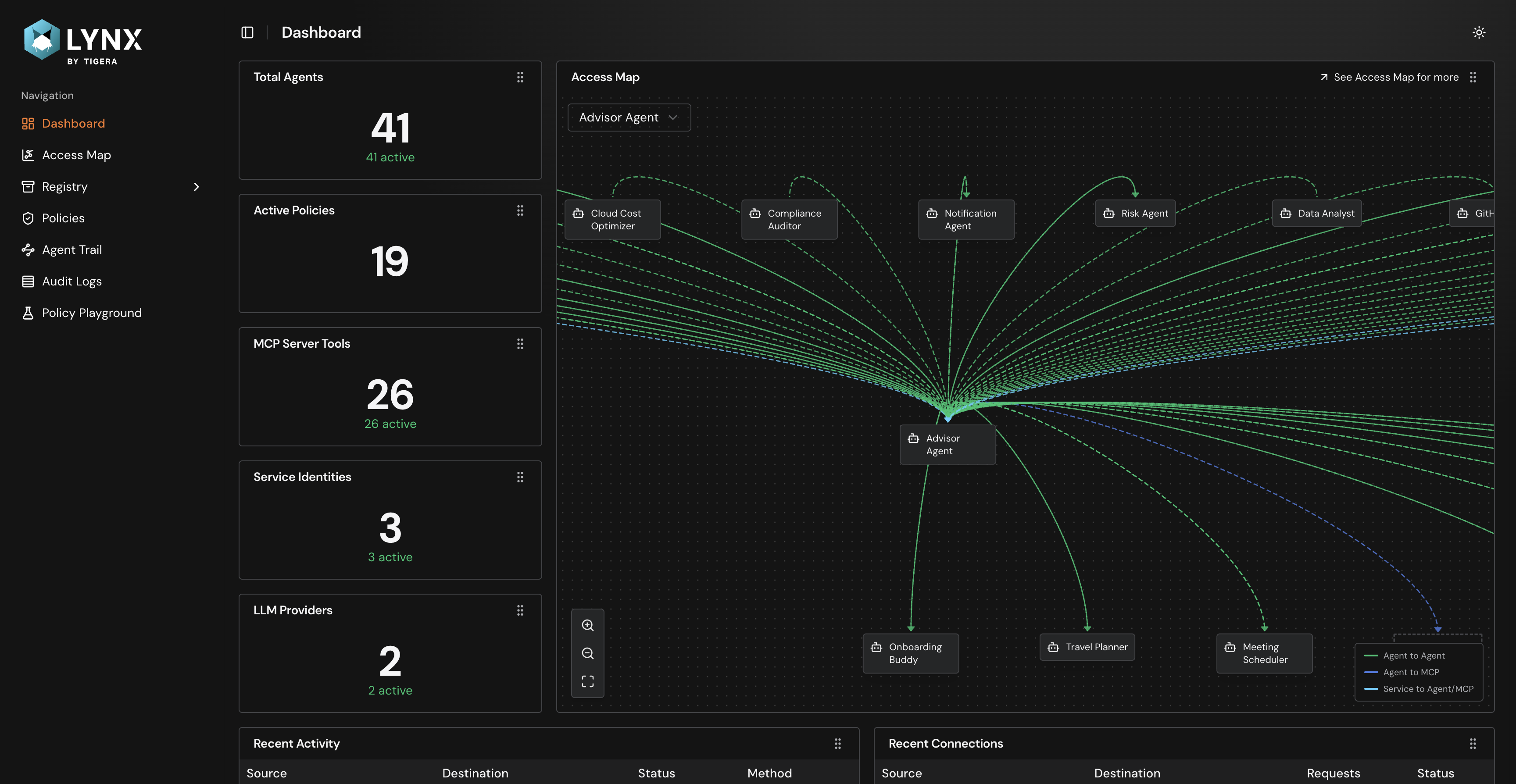Go to Access Map in navigation
Image resolution: width=1516 pixels, height=784 pixels.
(76, 155)
